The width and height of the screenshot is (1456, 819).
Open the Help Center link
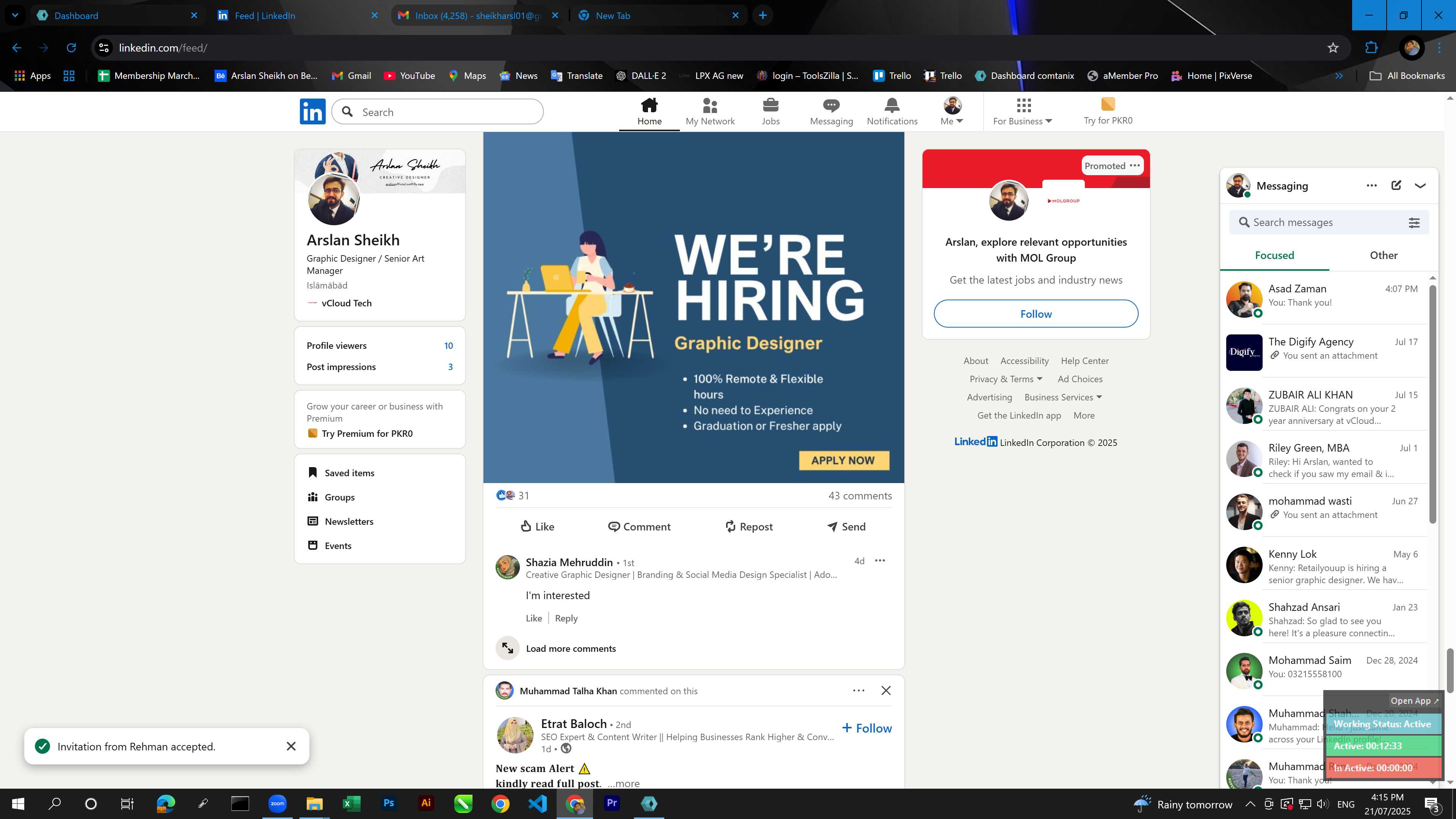(x=1084, y=361)
